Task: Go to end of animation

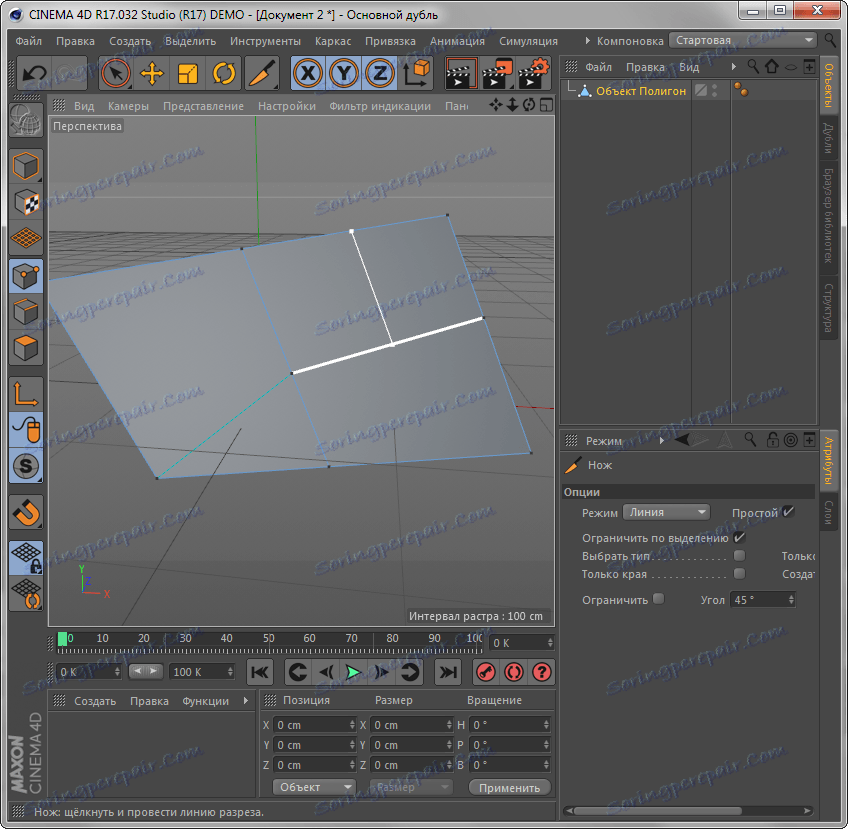Action: click(447, 672)
